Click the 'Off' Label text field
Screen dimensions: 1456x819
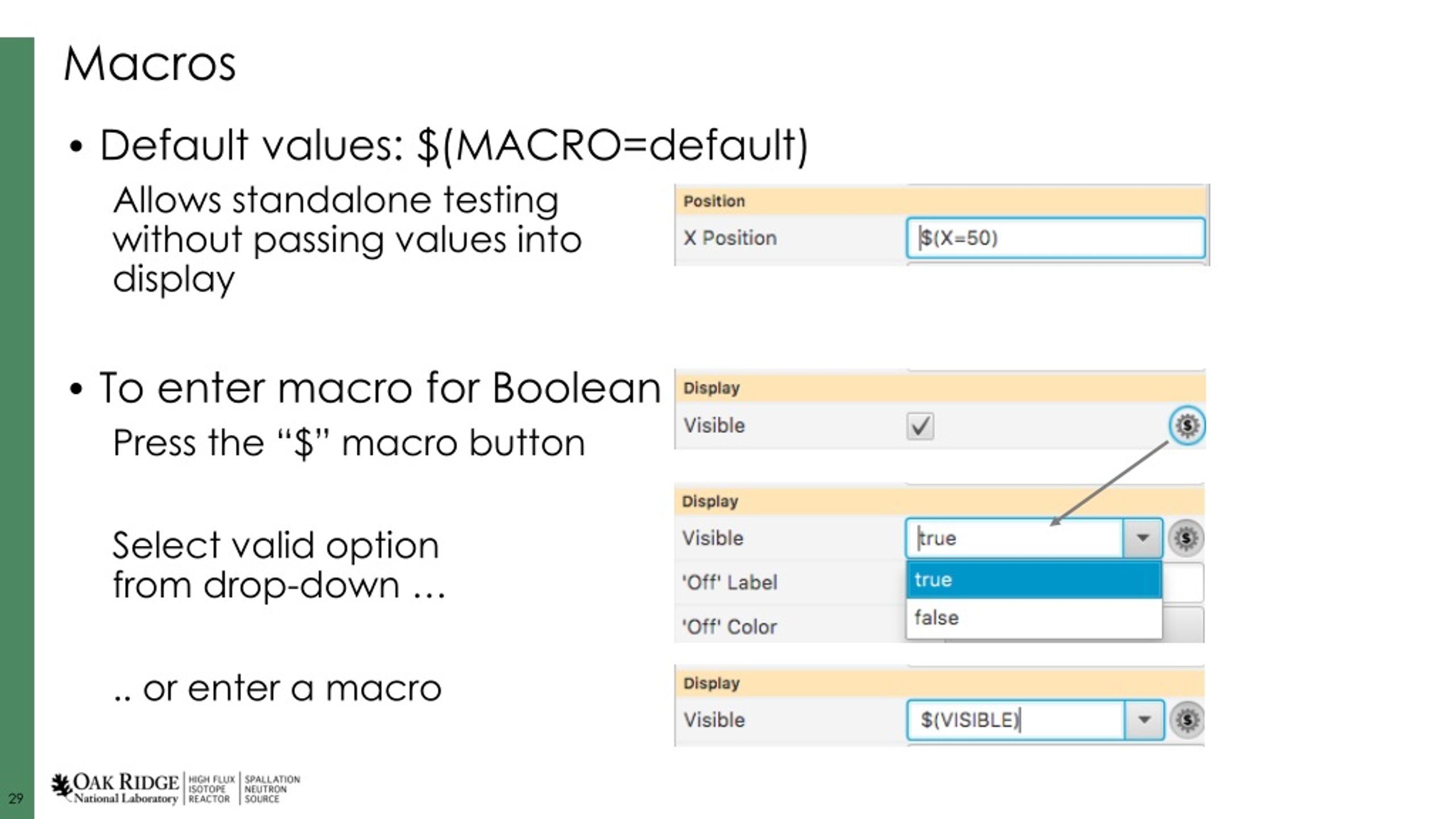[x=1182, y=582]
